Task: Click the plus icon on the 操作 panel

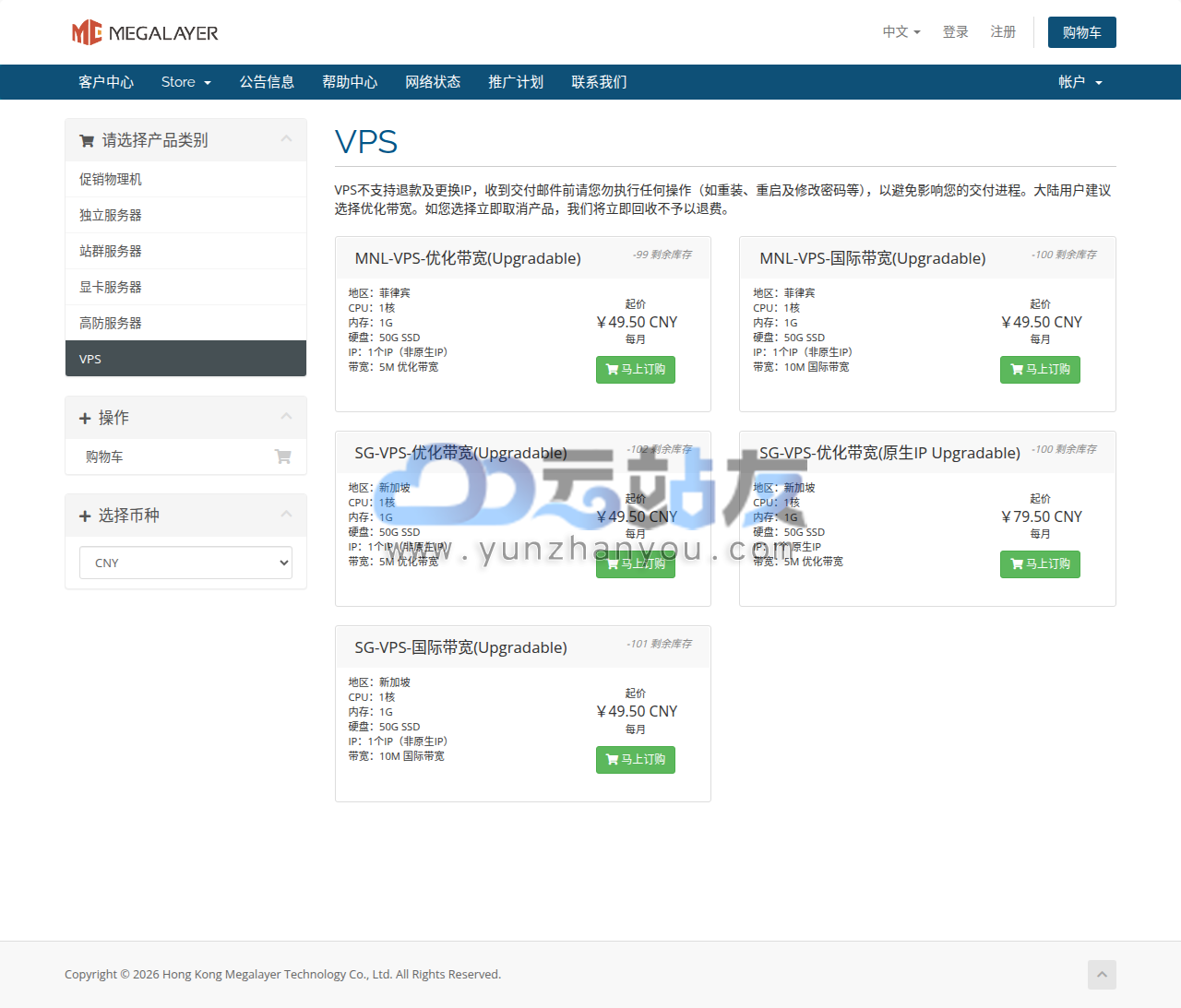Action: pos(85,418)
